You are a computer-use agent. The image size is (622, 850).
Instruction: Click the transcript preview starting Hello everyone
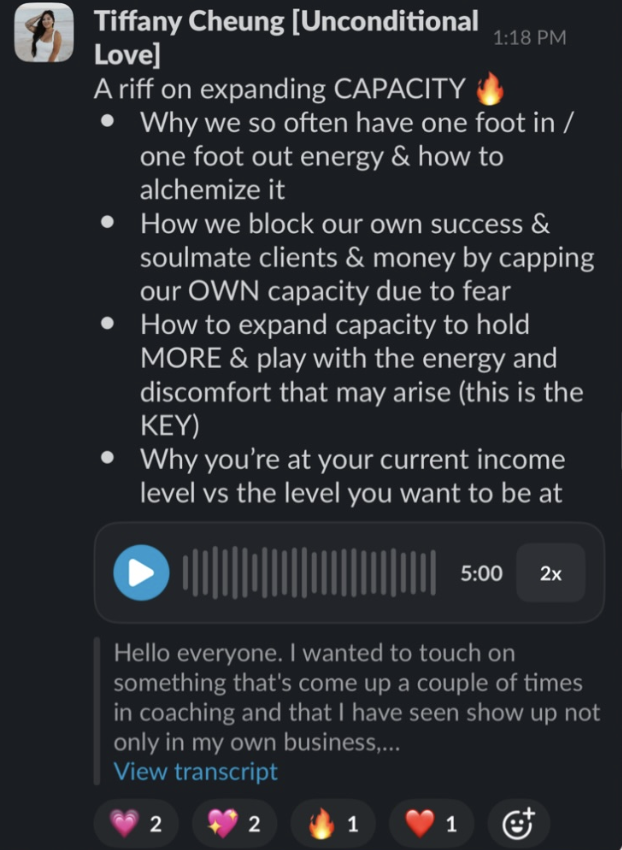[357, 697]
